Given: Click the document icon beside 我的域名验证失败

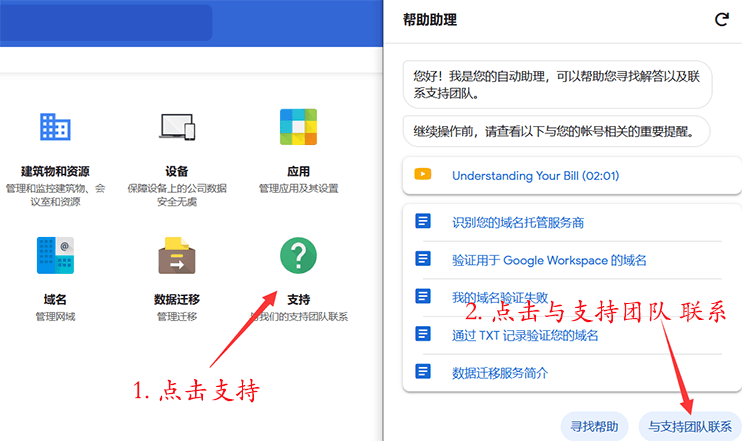Looking at the screenshot, I should (x=423, y=296).
